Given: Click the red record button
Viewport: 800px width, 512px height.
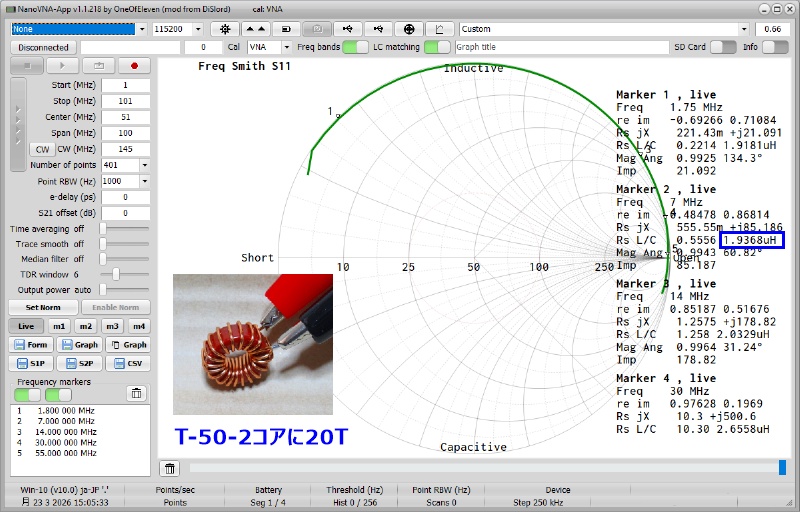Looking at the screenshot, I should [x=134, y=66].
